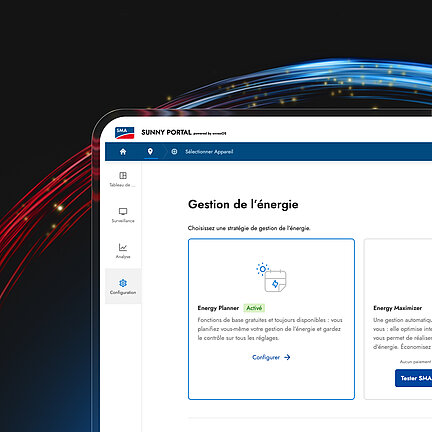432x432 pixels.
Task: Open the Configuration gear icon
Action: [x=123, y=283]
